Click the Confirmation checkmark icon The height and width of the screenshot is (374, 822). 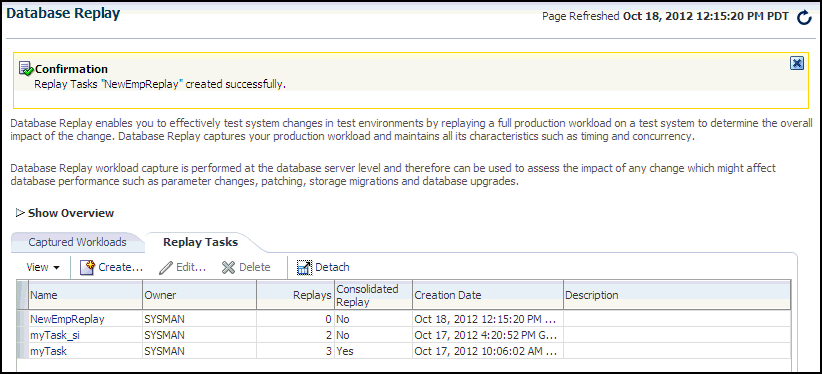pyautogui.click(x=26, y=69)
